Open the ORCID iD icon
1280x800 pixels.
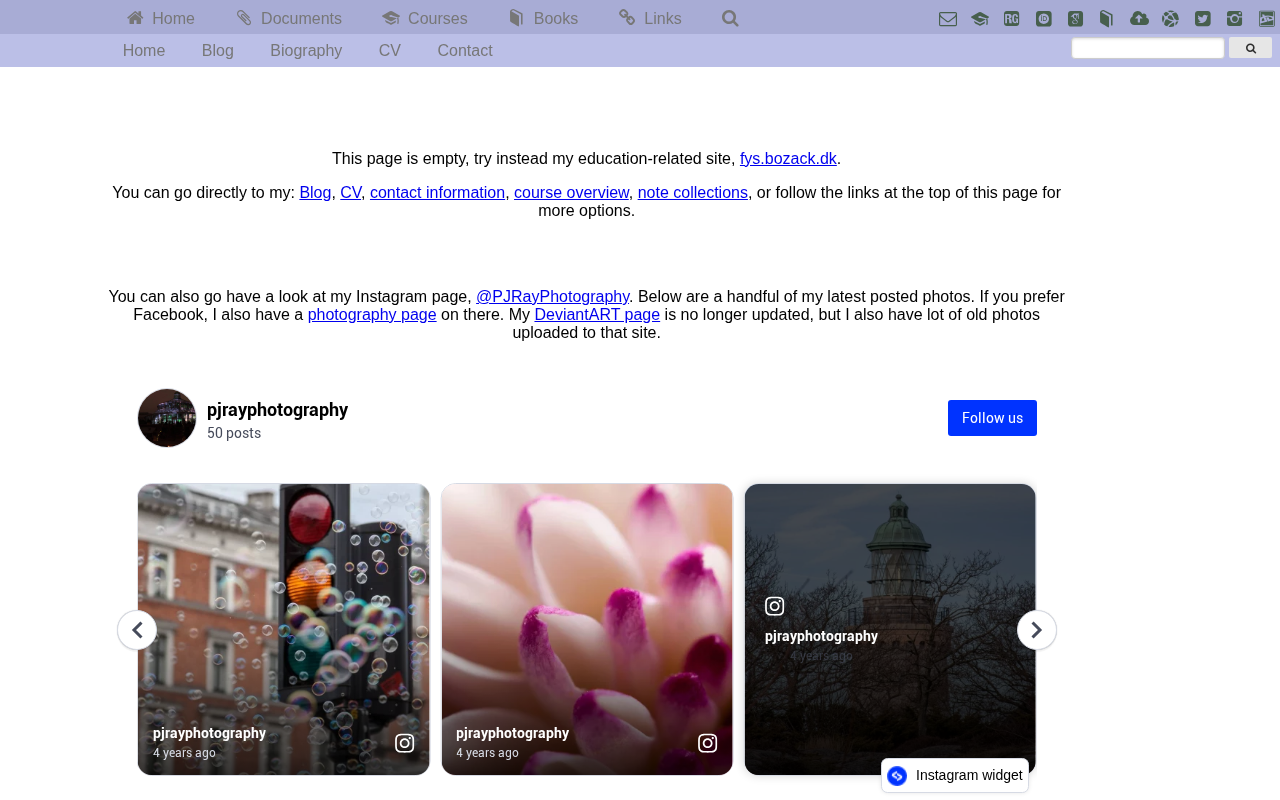pyautogui.click(x=1044, y=19)
